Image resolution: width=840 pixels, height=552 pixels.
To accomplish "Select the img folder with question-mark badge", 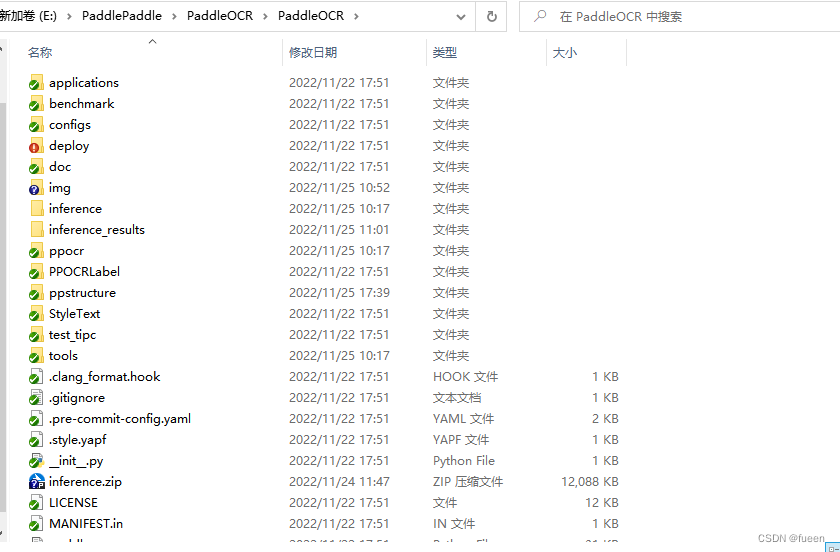I will coord(36,188).
